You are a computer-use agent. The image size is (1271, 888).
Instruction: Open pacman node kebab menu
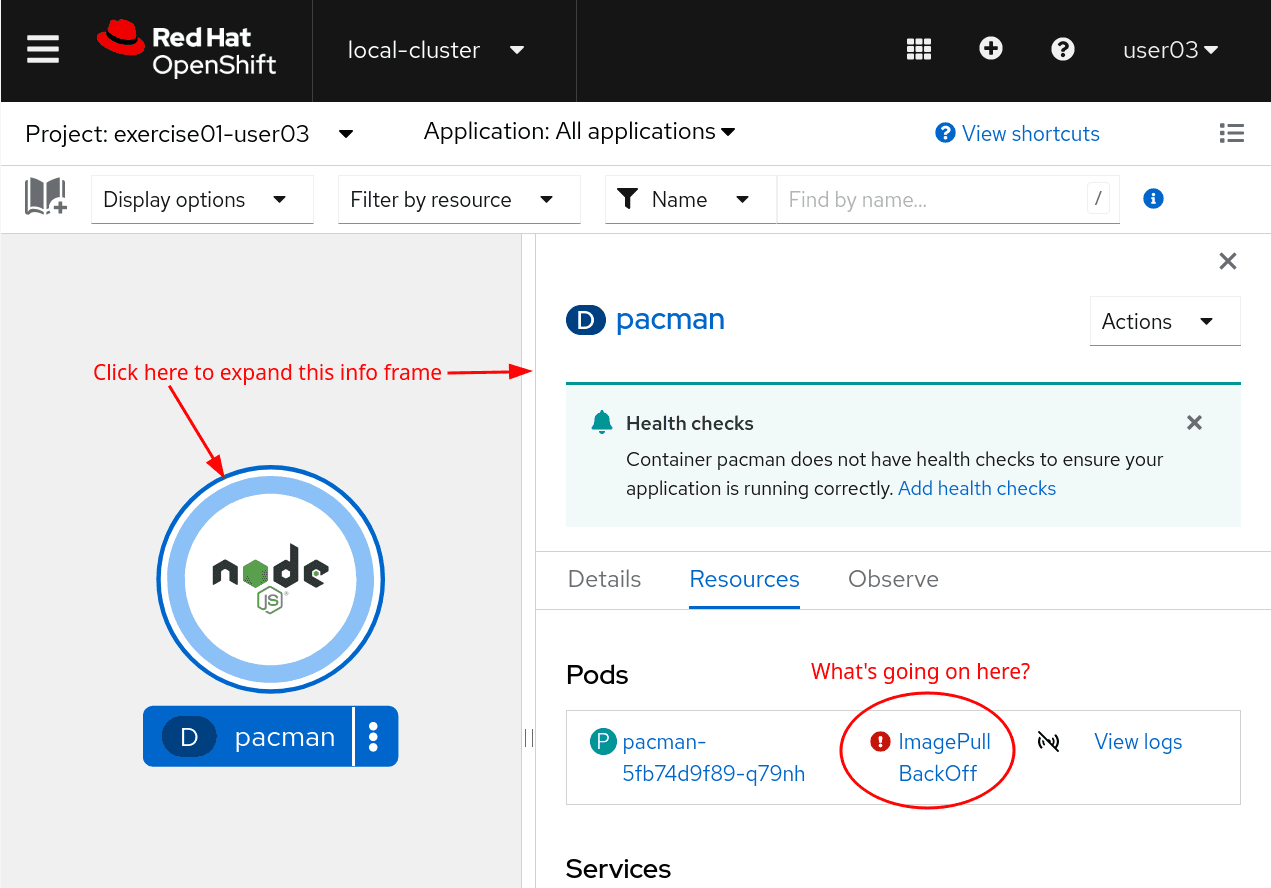tap(374, 737)
